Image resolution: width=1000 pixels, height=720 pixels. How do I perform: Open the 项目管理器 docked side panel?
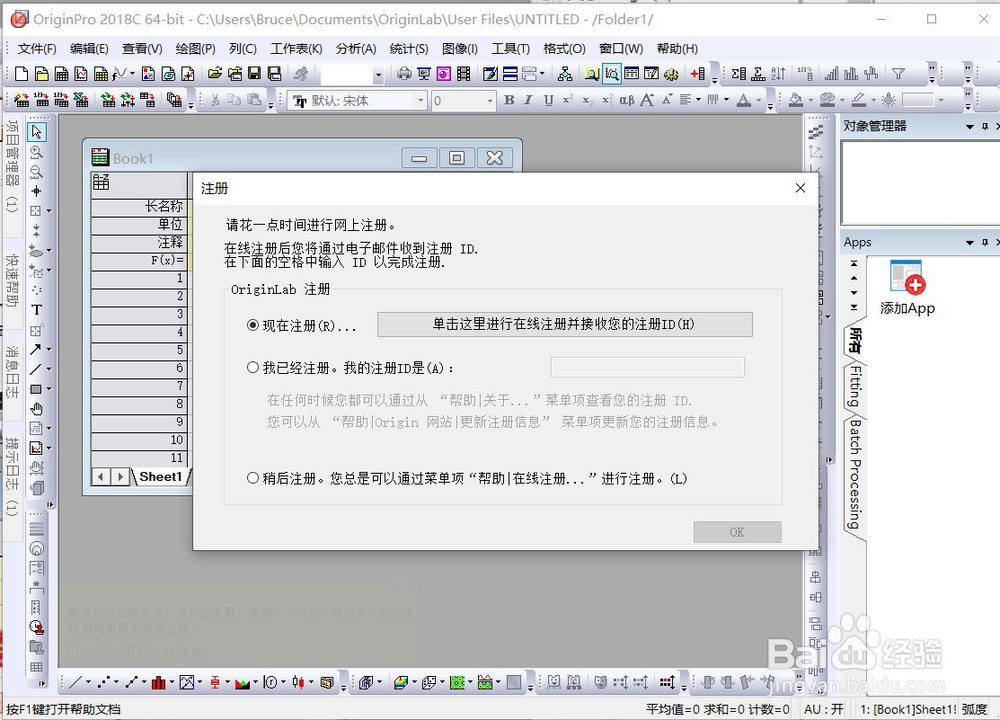12,166
